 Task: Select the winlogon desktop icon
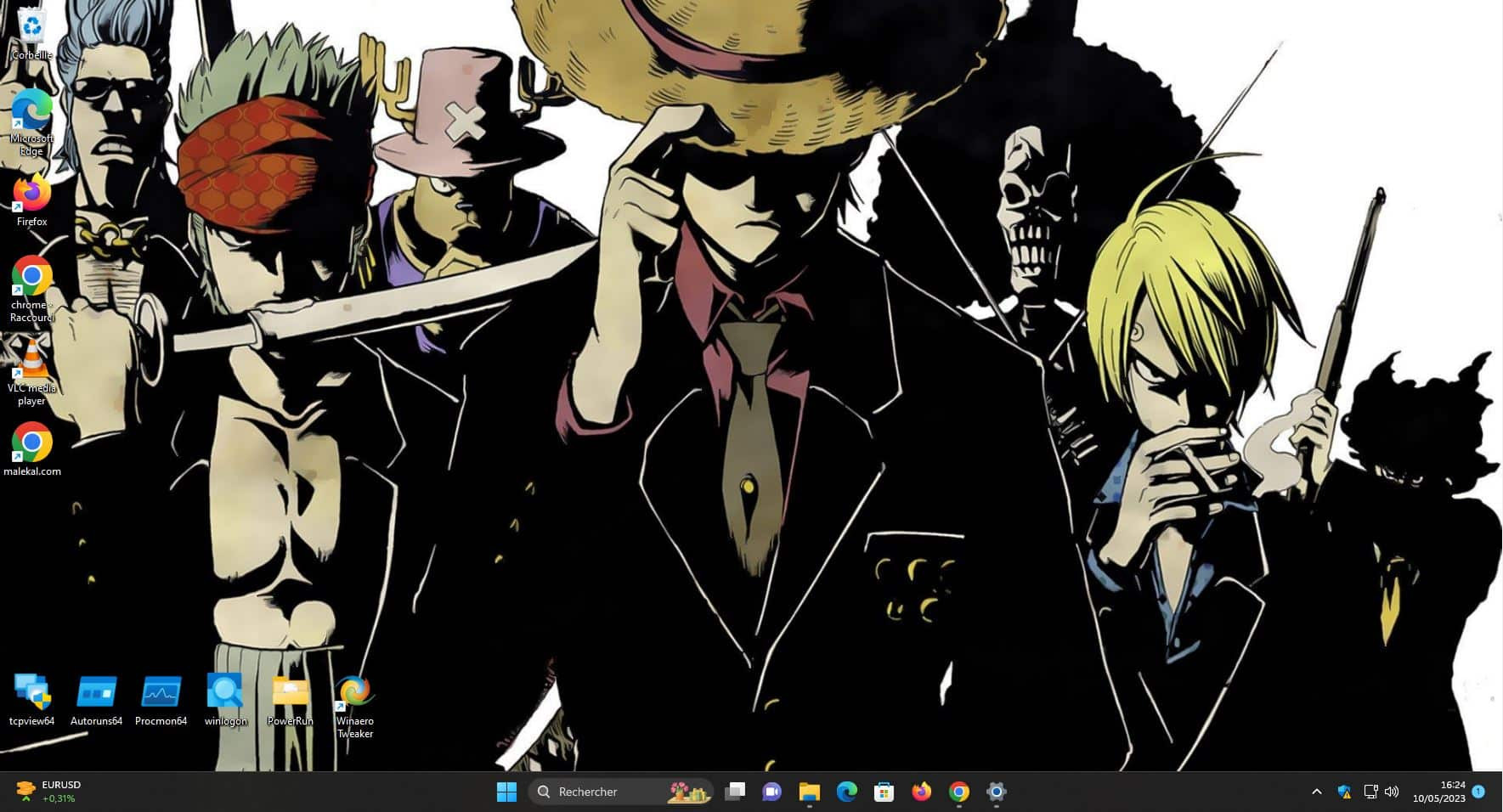point(225,700)
